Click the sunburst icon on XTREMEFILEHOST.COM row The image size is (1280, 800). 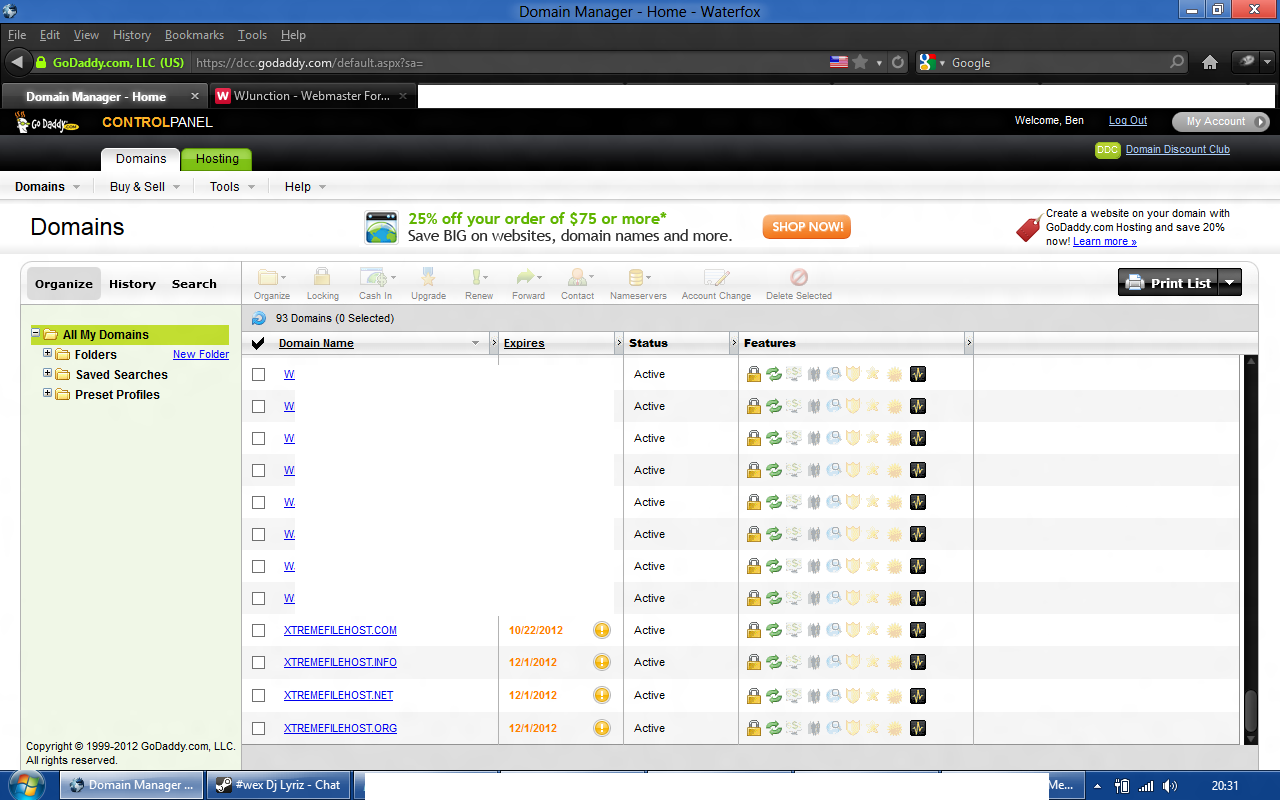tap(894, 630)
